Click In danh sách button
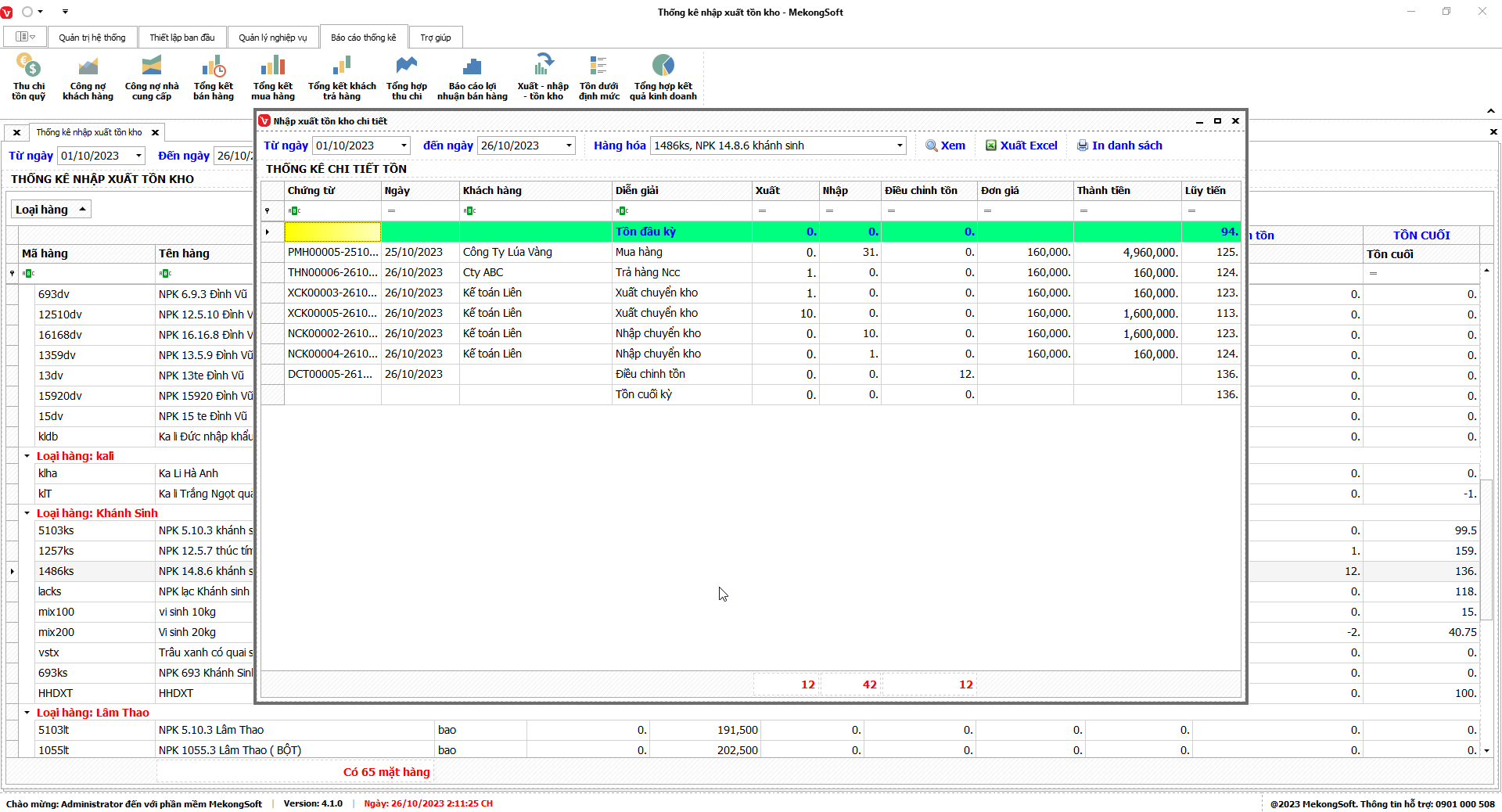This screenshot has height=812, width=1502. pos(1119,146)
